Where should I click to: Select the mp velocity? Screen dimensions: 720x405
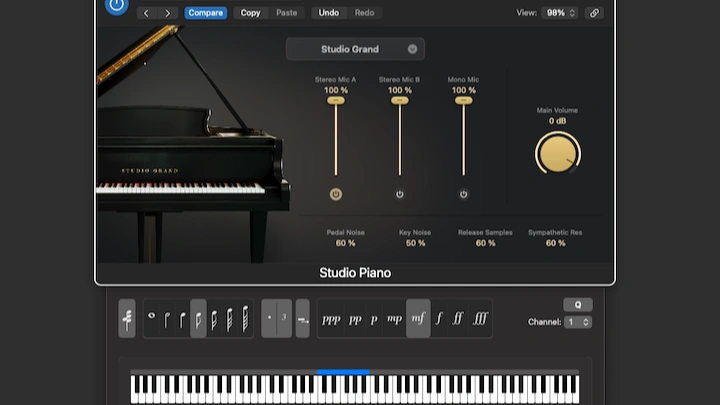394,319
